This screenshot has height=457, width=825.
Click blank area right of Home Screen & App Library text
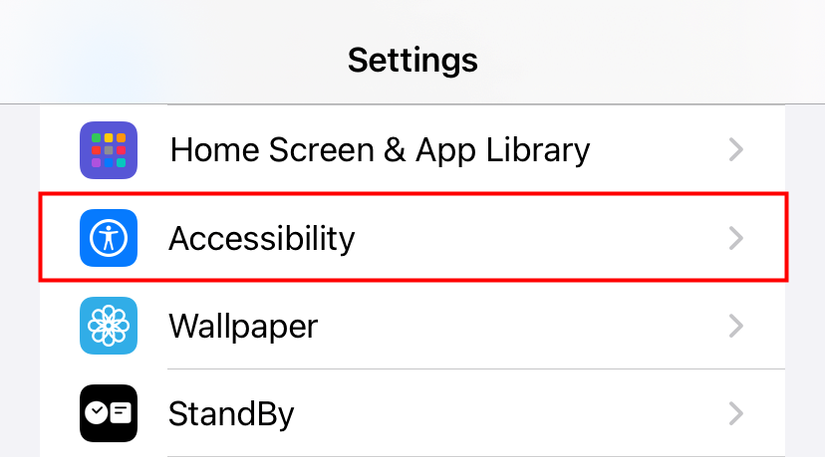[x=658, y=150]
